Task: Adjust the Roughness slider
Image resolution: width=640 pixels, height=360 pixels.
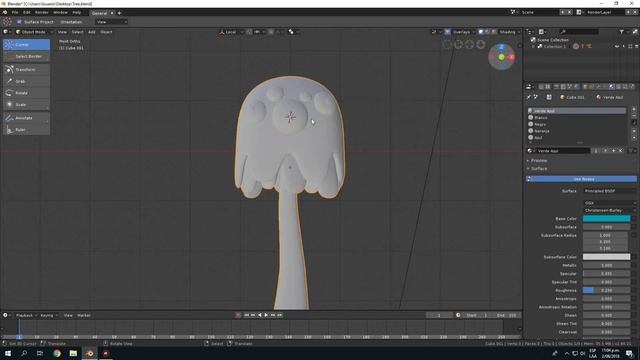Action: 607,291
